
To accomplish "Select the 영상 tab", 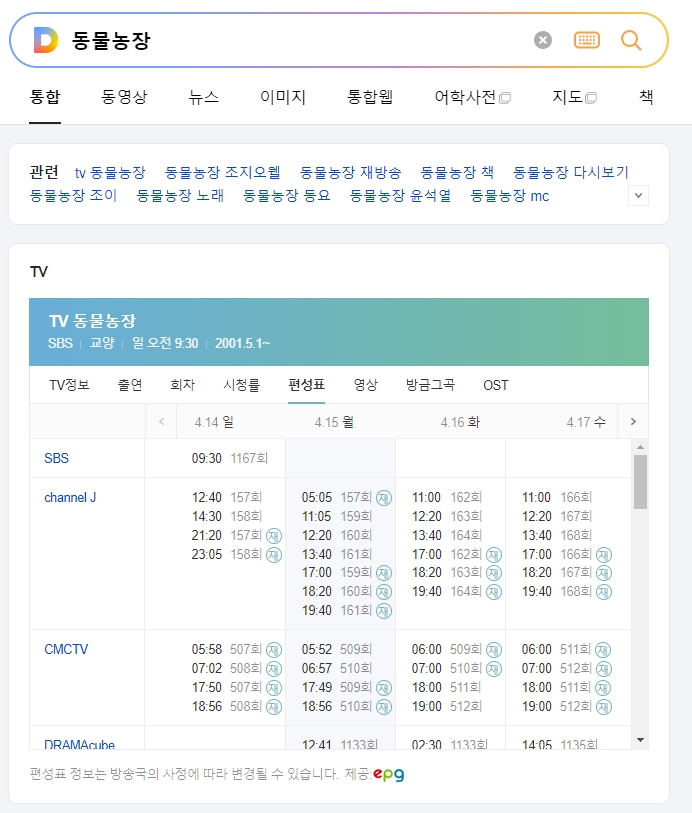I will [365, 385].
